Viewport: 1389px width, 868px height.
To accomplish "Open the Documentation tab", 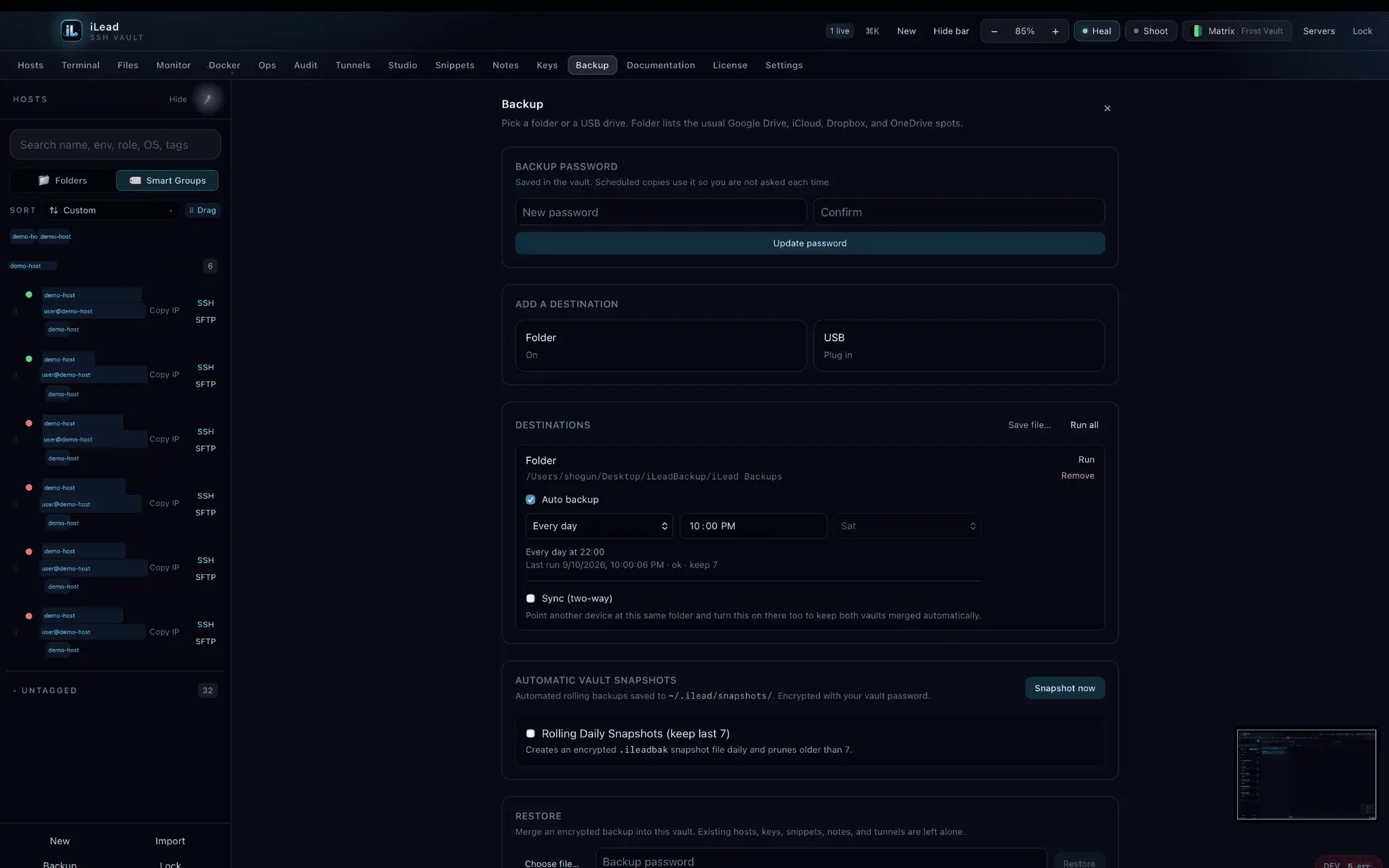I will click(661, 65).
